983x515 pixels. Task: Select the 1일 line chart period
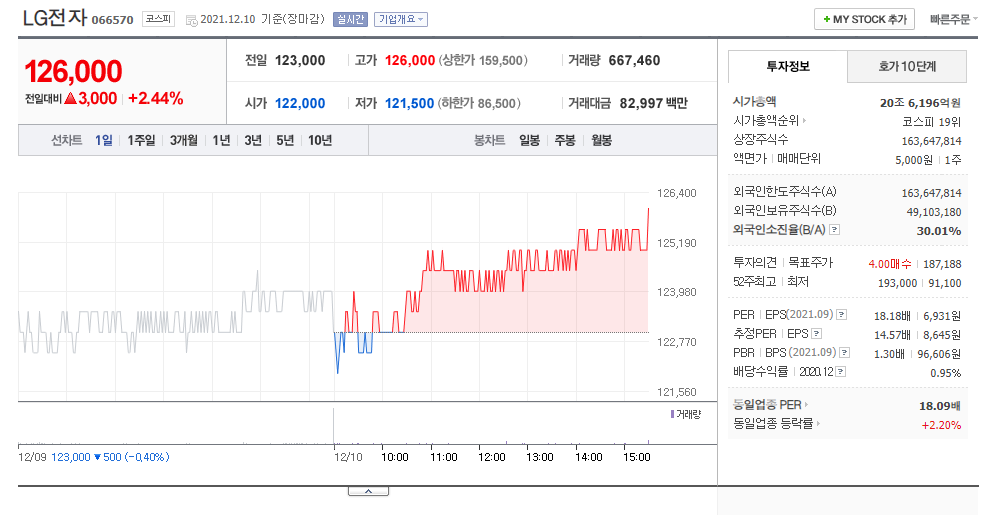103,140
